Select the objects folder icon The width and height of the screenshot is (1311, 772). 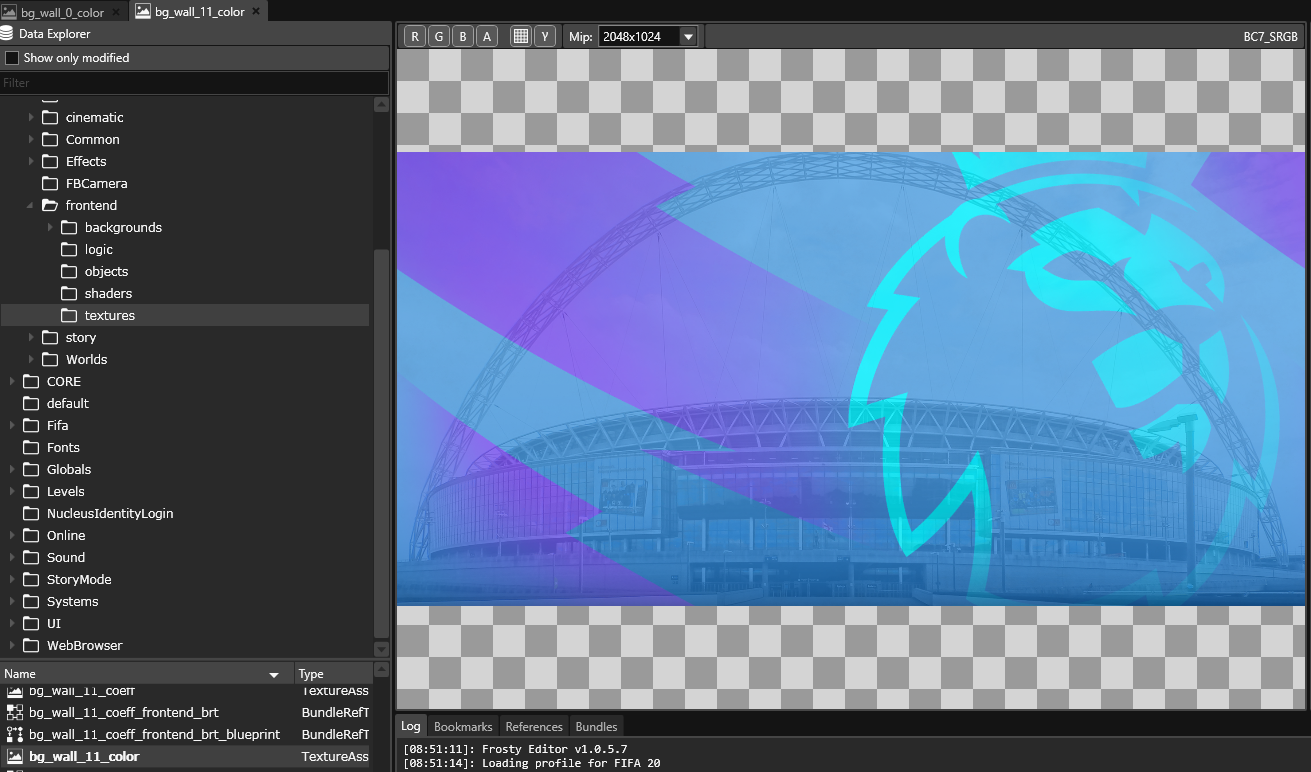[69, 271]
